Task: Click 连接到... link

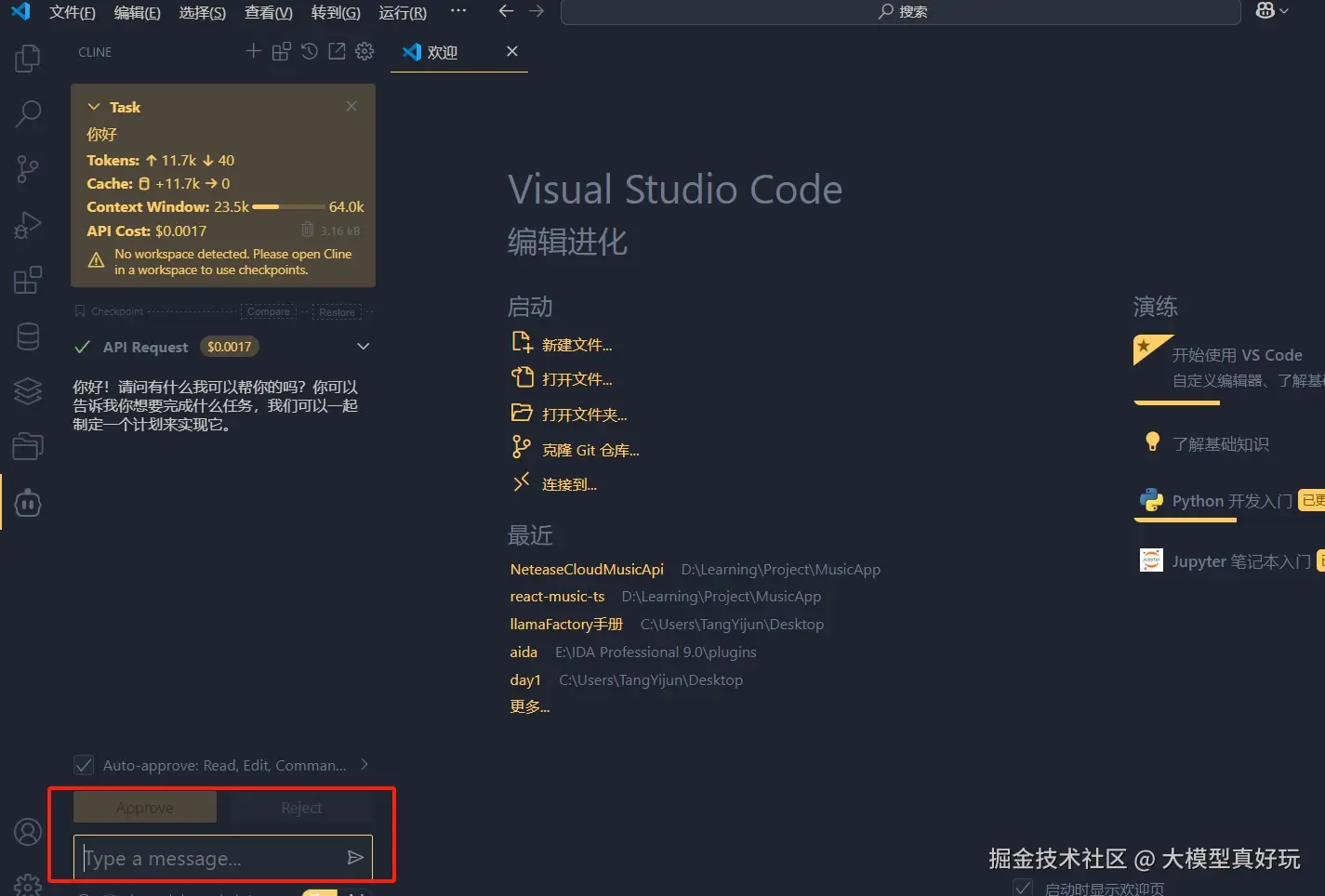Action: [x=569, y=484]
